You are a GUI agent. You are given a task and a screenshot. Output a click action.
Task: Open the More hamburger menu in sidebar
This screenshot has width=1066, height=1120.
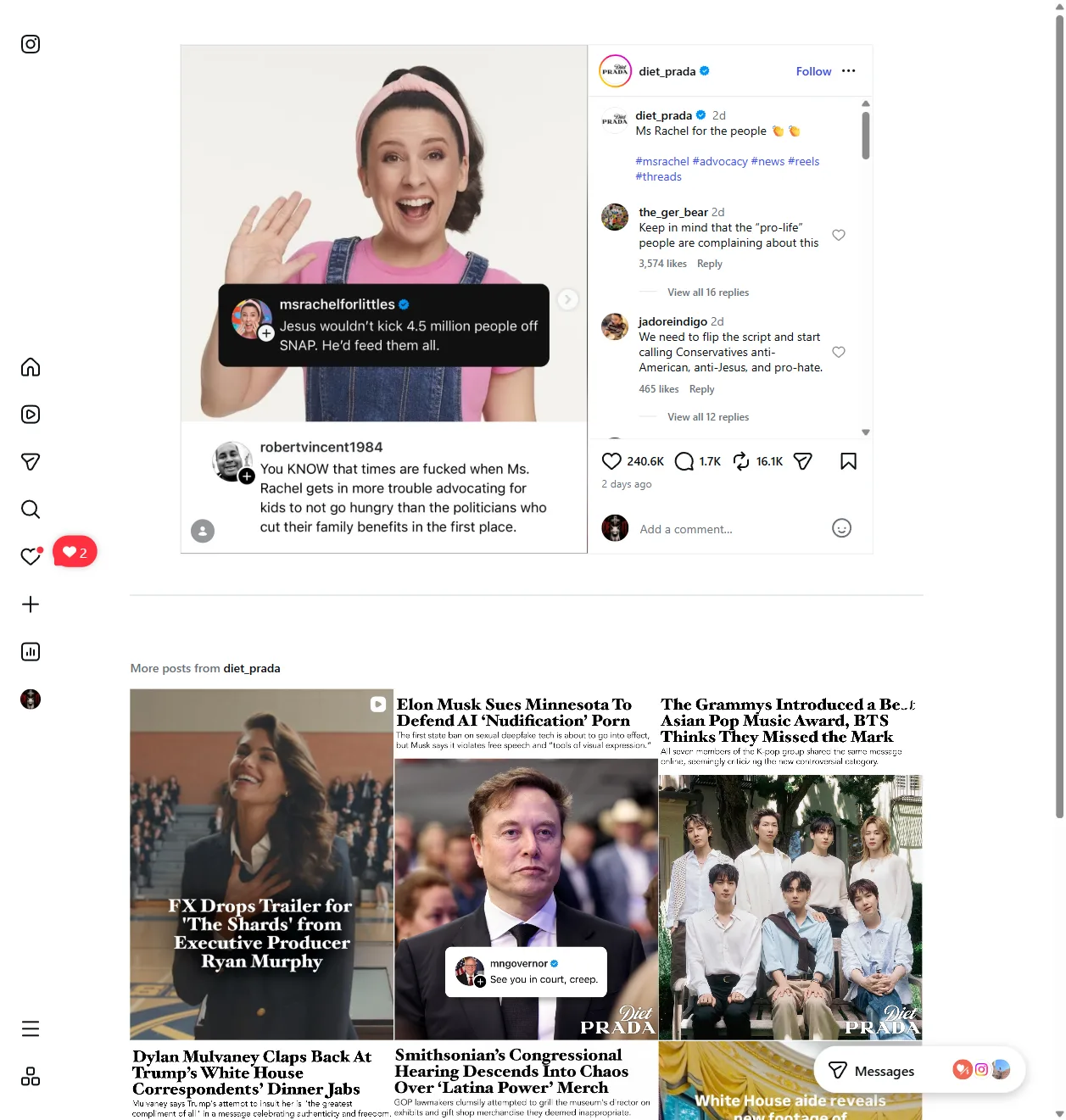click(x=31, y=1028)
